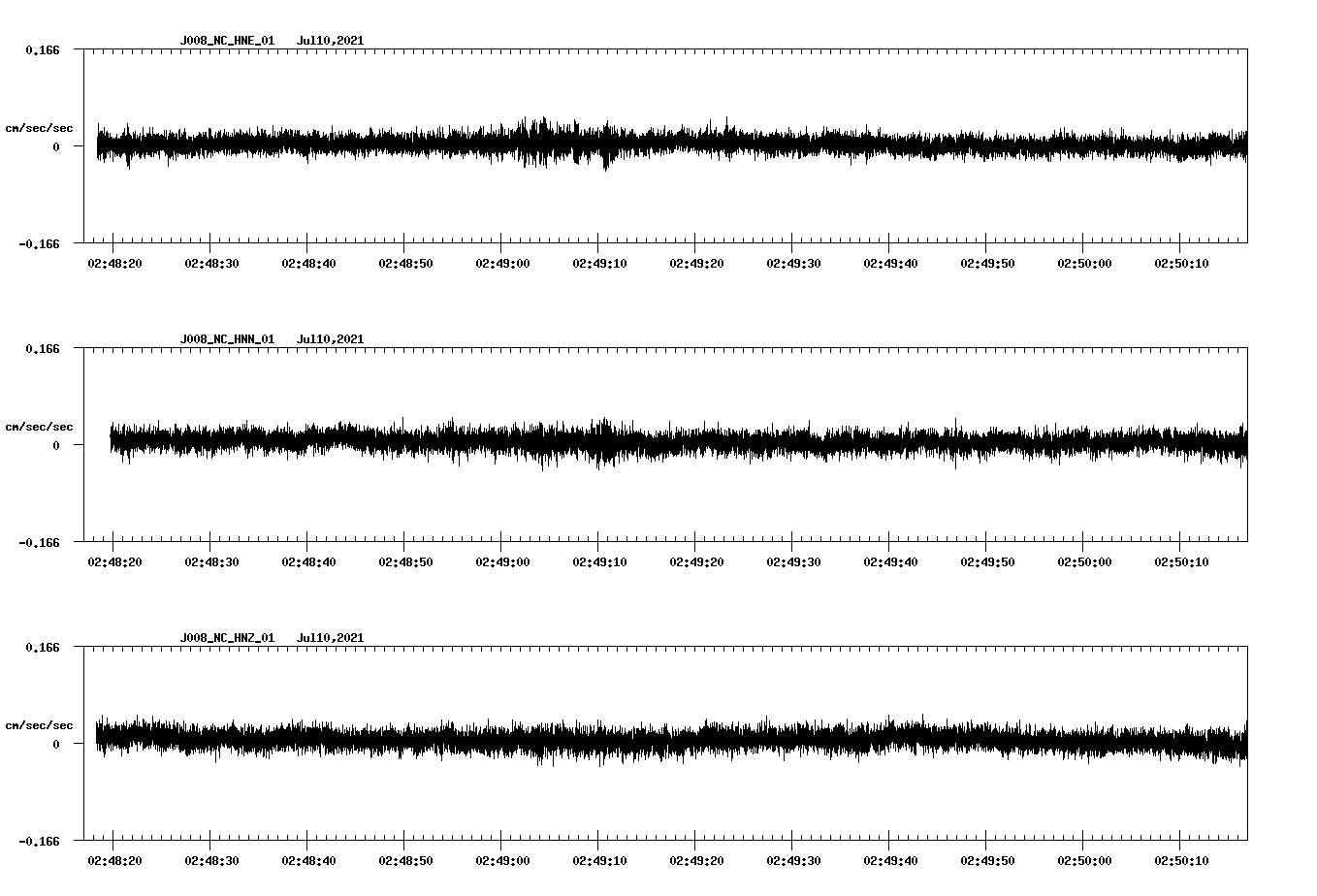Click the Jul10,2021 date above the HNE plot
Screen dimensions: 1317x896
(330, 41)
